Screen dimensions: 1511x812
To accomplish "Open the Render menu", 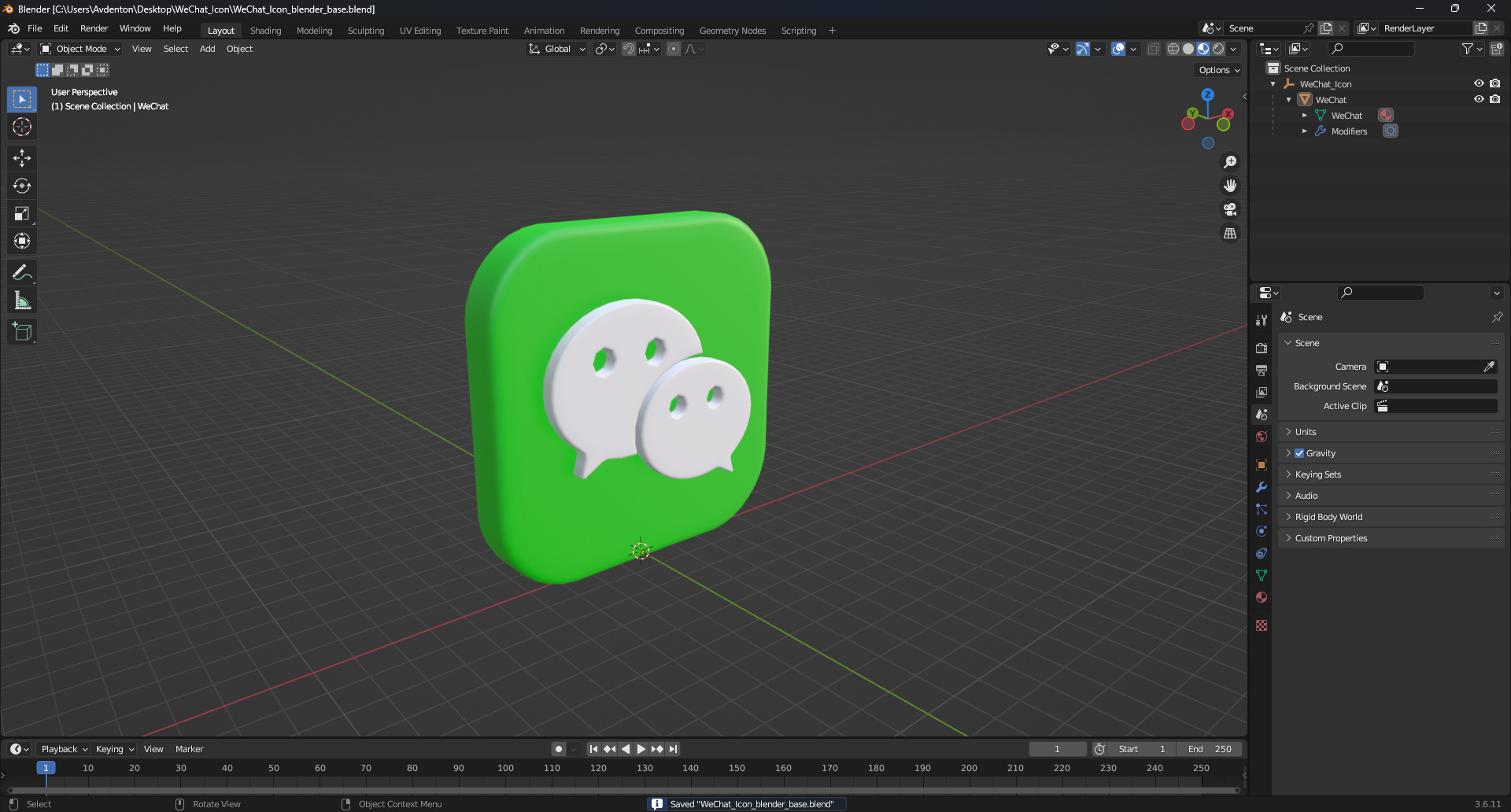I will pos(94,28).
